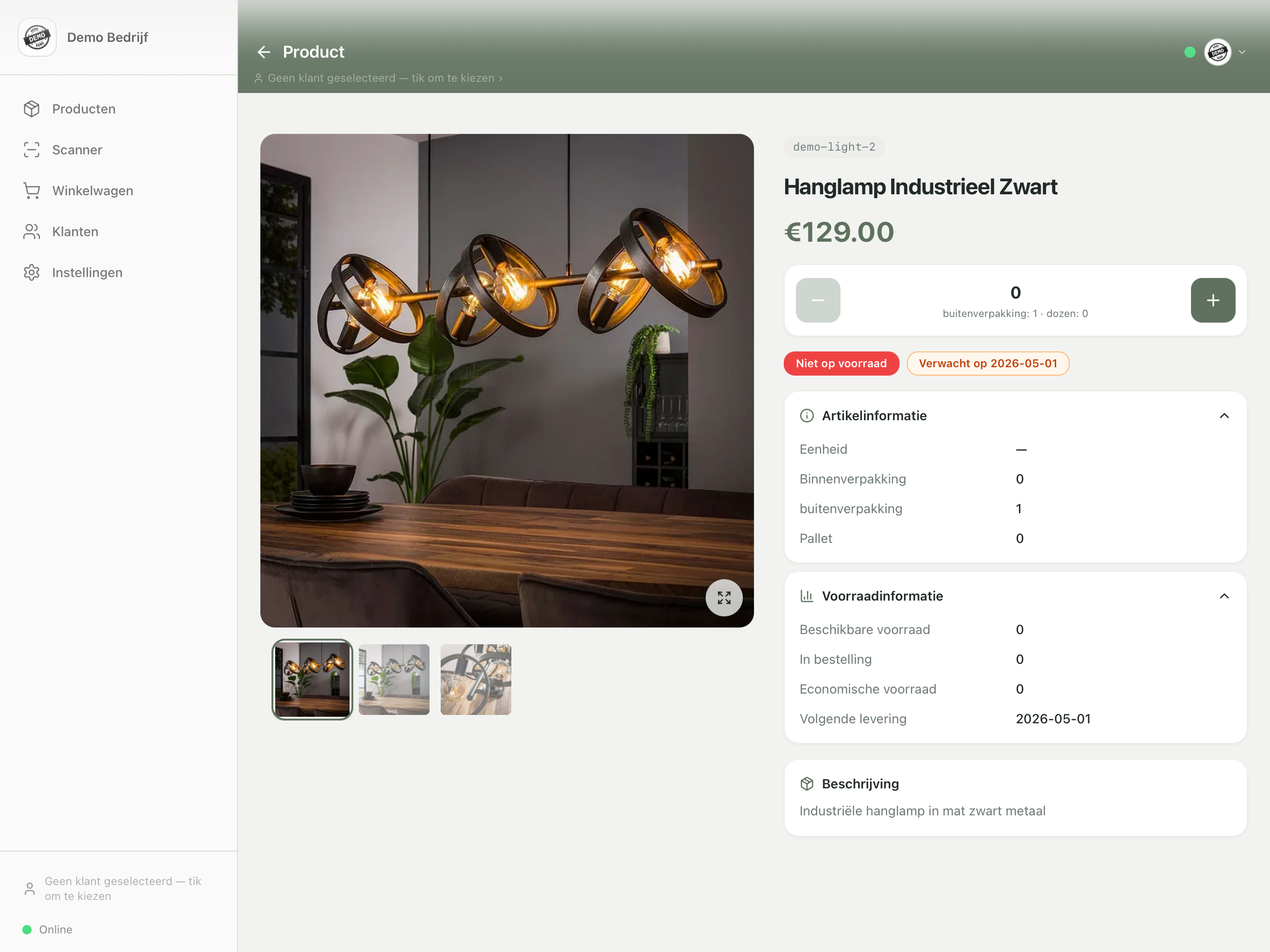
Task: Click the Demo Bedrijf company name
Action: (x=107, y=37)
